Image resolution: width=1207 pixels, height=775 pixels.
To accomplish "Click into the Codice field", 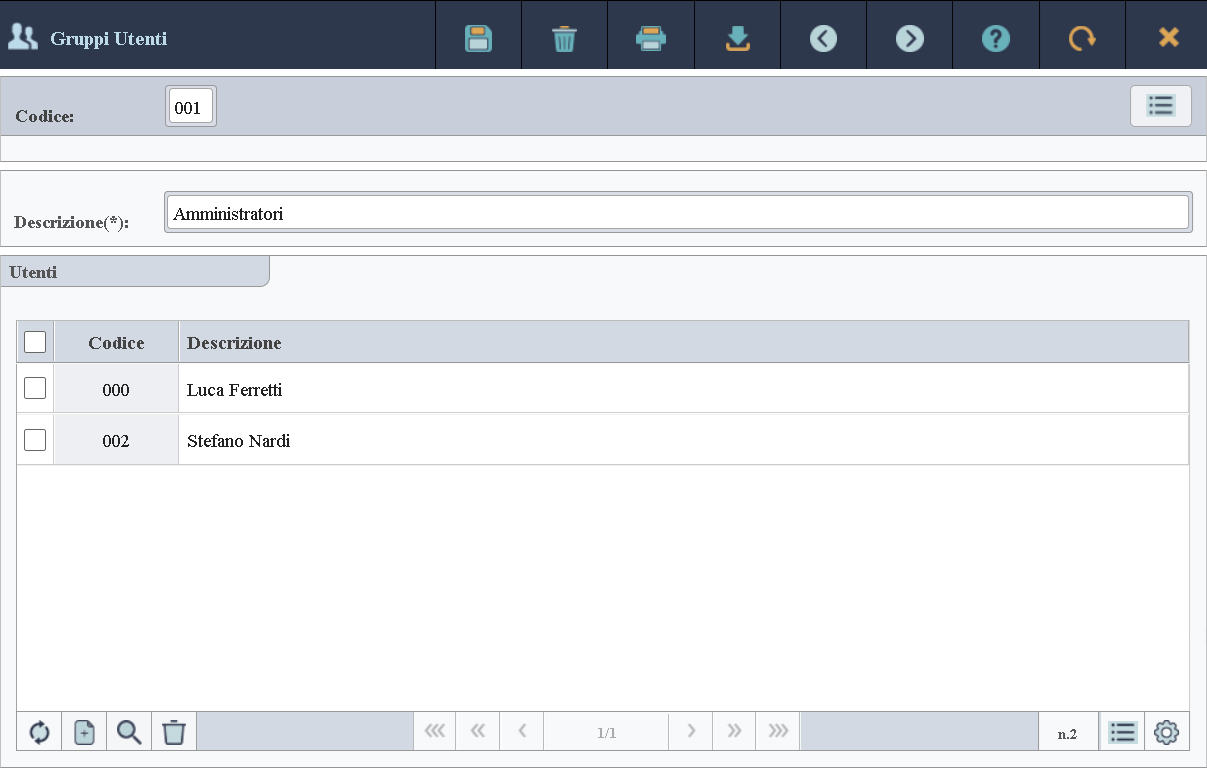I will (190, 107).
